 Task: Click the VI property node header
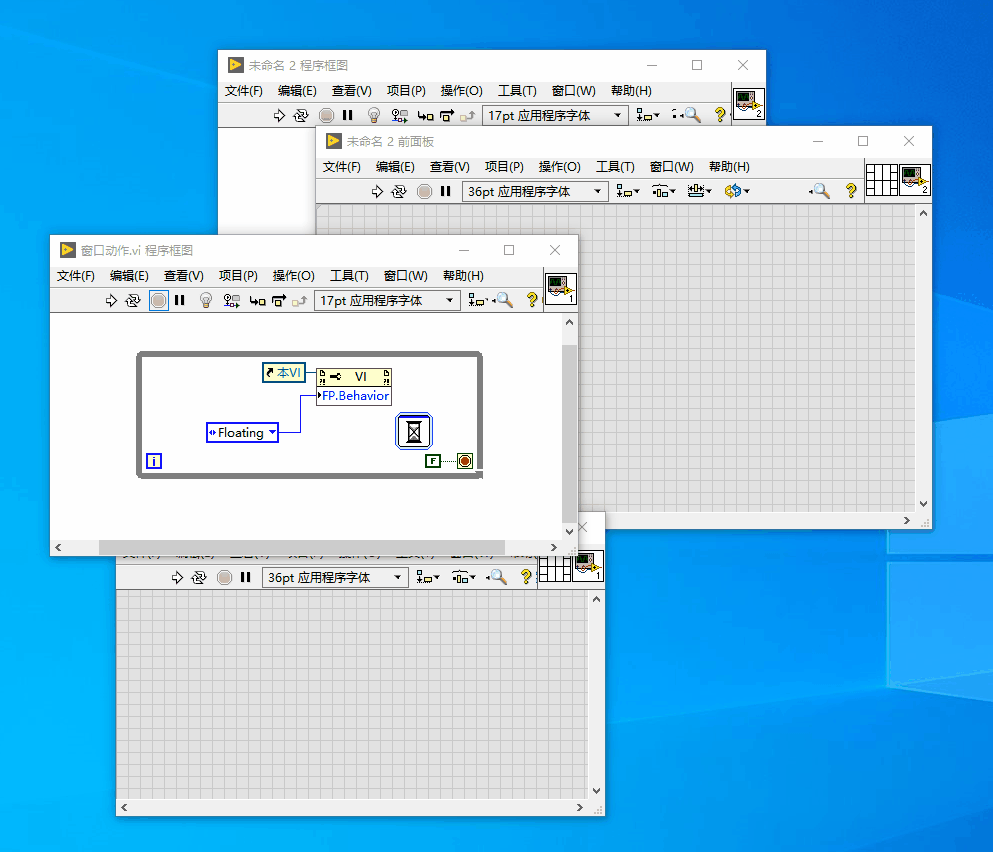coord(354,377)
